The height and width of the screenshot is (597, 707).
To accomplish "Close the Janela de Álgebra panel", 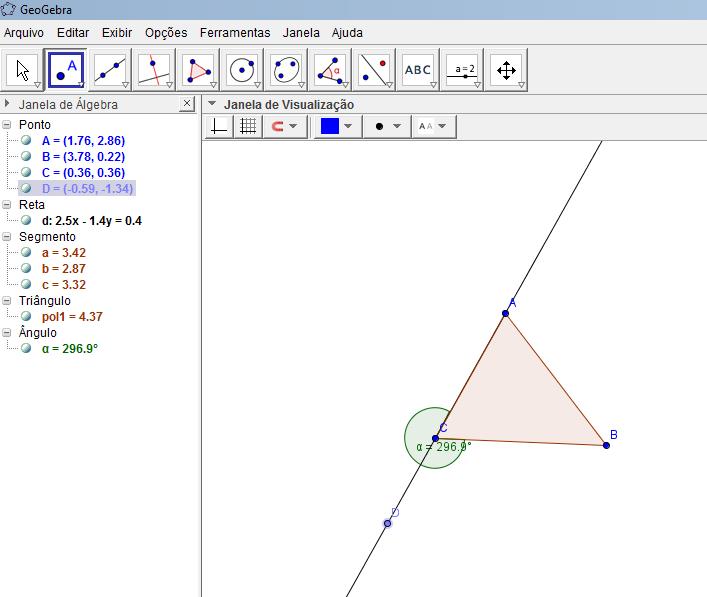I will pos(187,104).
